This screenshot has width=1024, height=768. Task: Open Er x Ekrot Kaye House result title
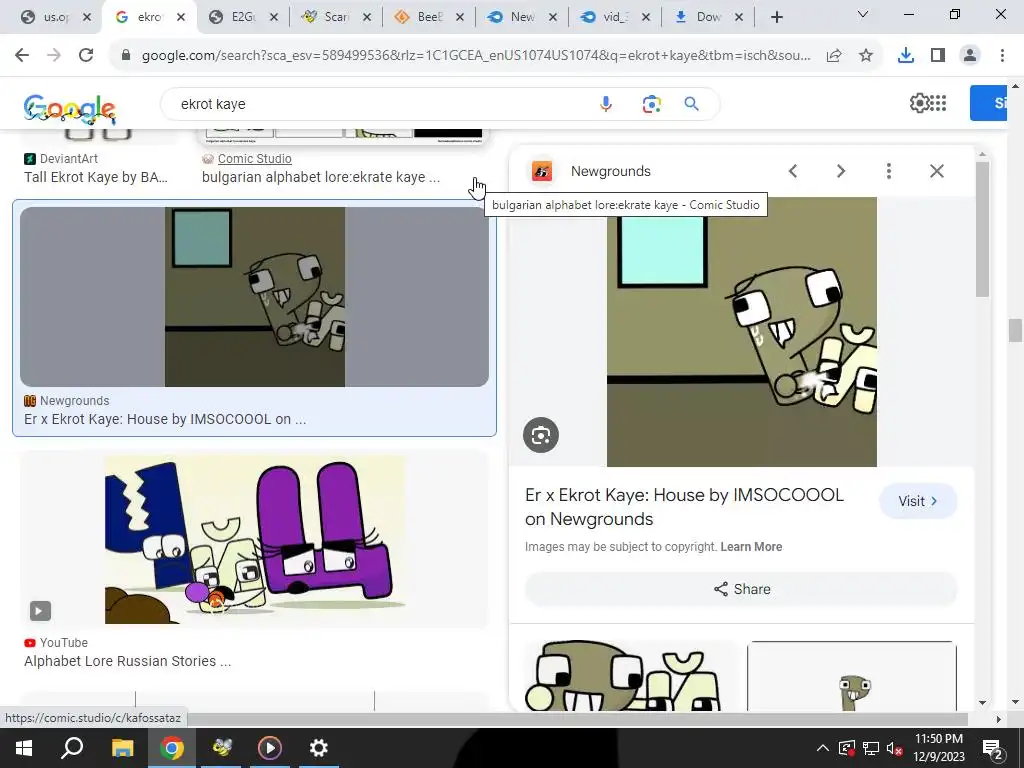coord(165,419)
